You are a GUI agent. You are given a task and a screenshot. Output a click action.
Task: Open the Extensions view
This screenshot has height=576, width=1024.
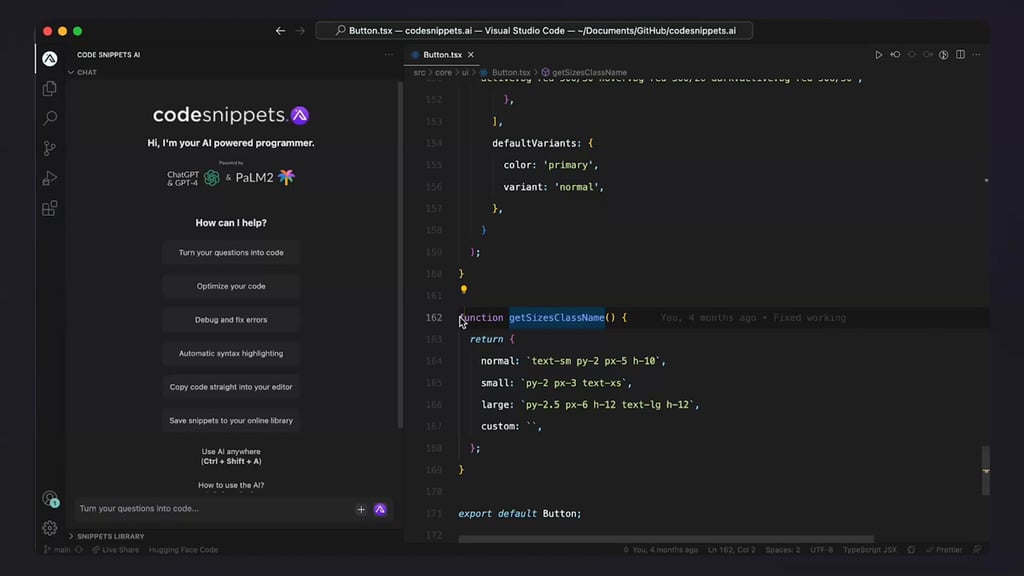tap(49, 208)
